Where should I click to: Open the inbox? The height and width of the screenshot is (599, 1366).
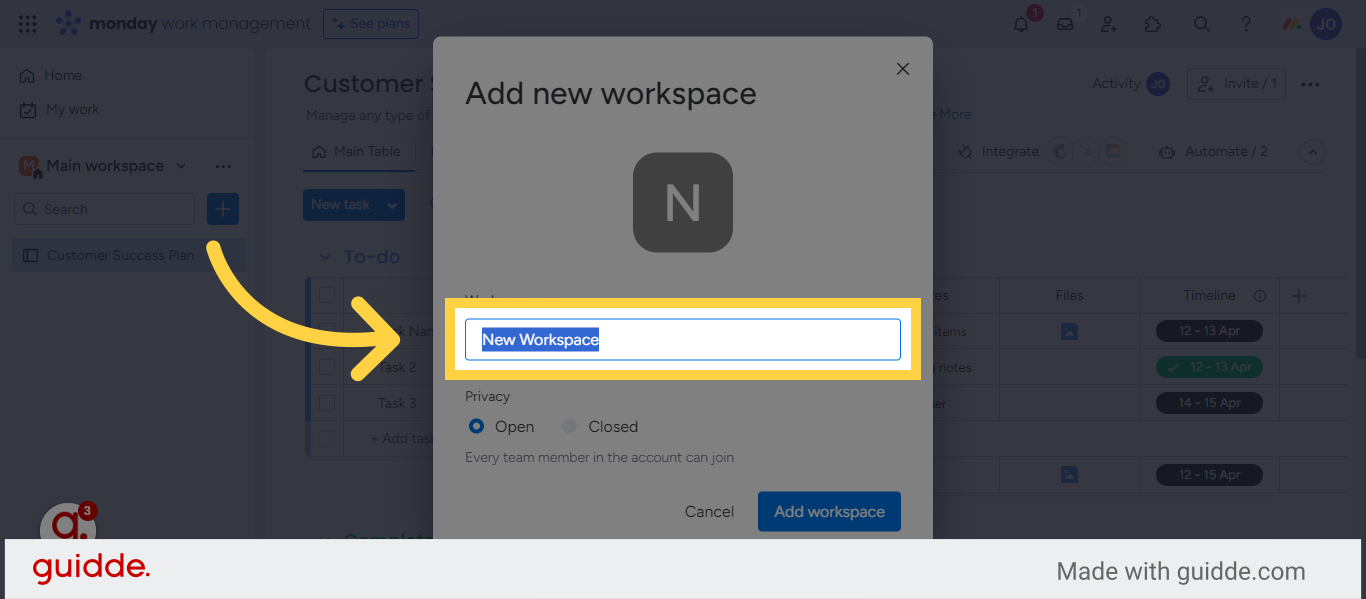[x=1063, y=23]
